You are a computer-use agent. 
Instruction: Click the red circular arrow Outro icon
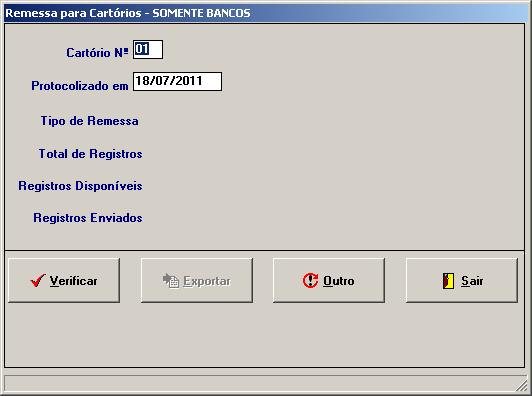pyautogui.click(x=310, y=281)
